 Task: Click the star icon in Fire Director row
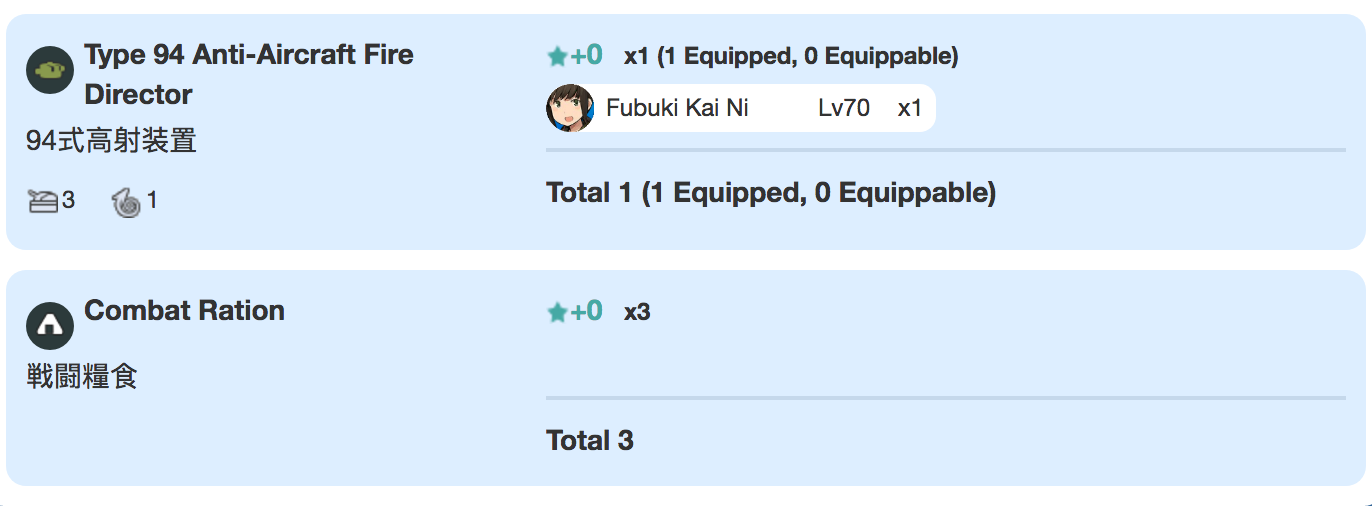[557, 57]
